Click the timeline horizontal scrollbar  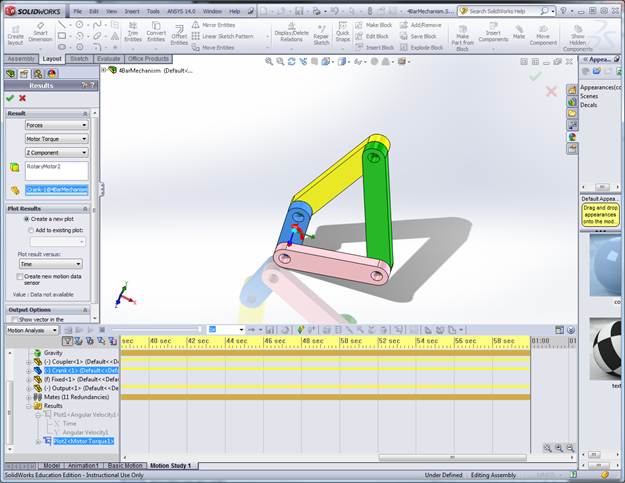coord(452,457)
